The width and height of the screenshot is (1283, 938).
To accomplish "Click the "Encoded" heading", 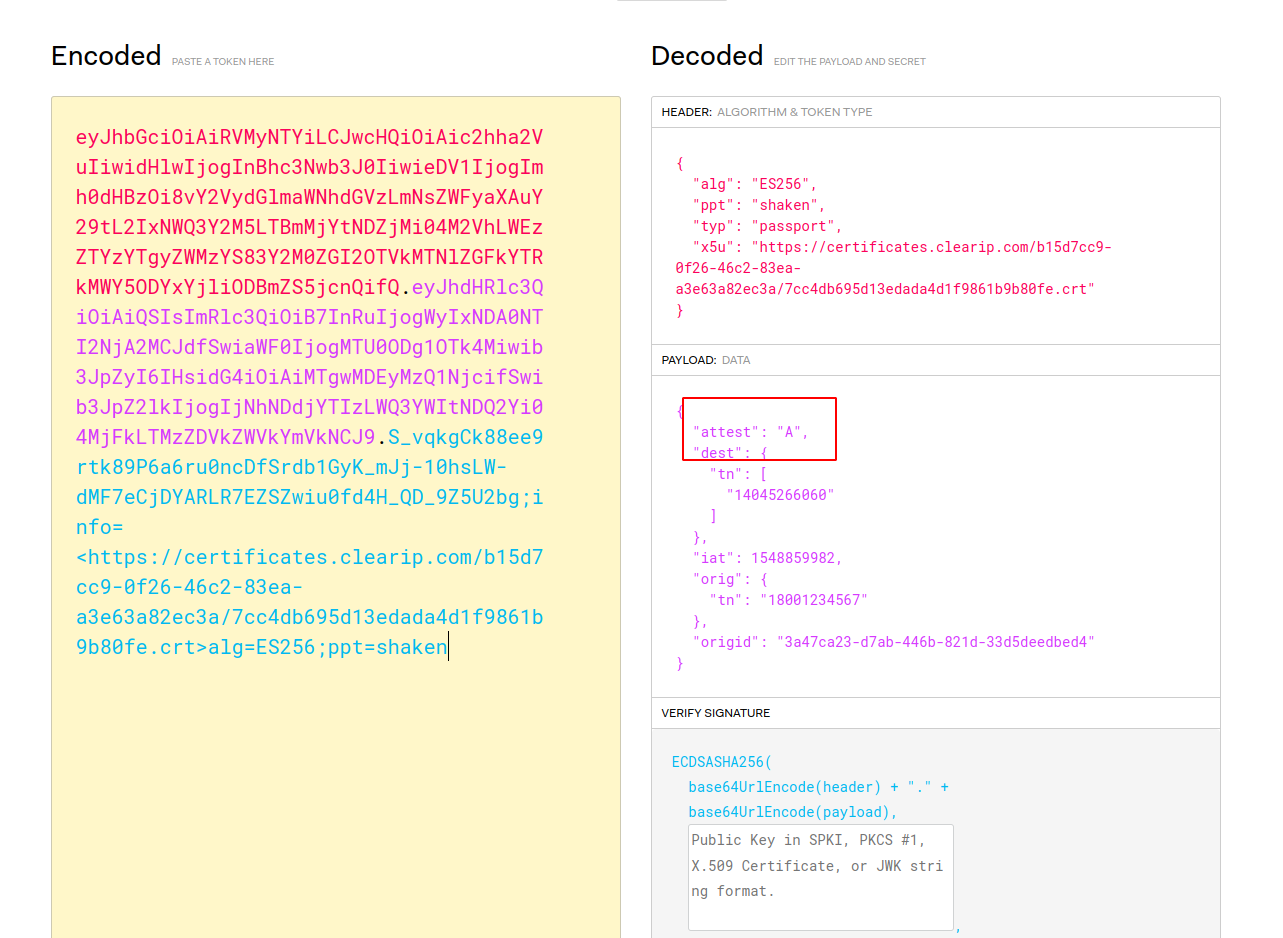I will tap(106, 56).
